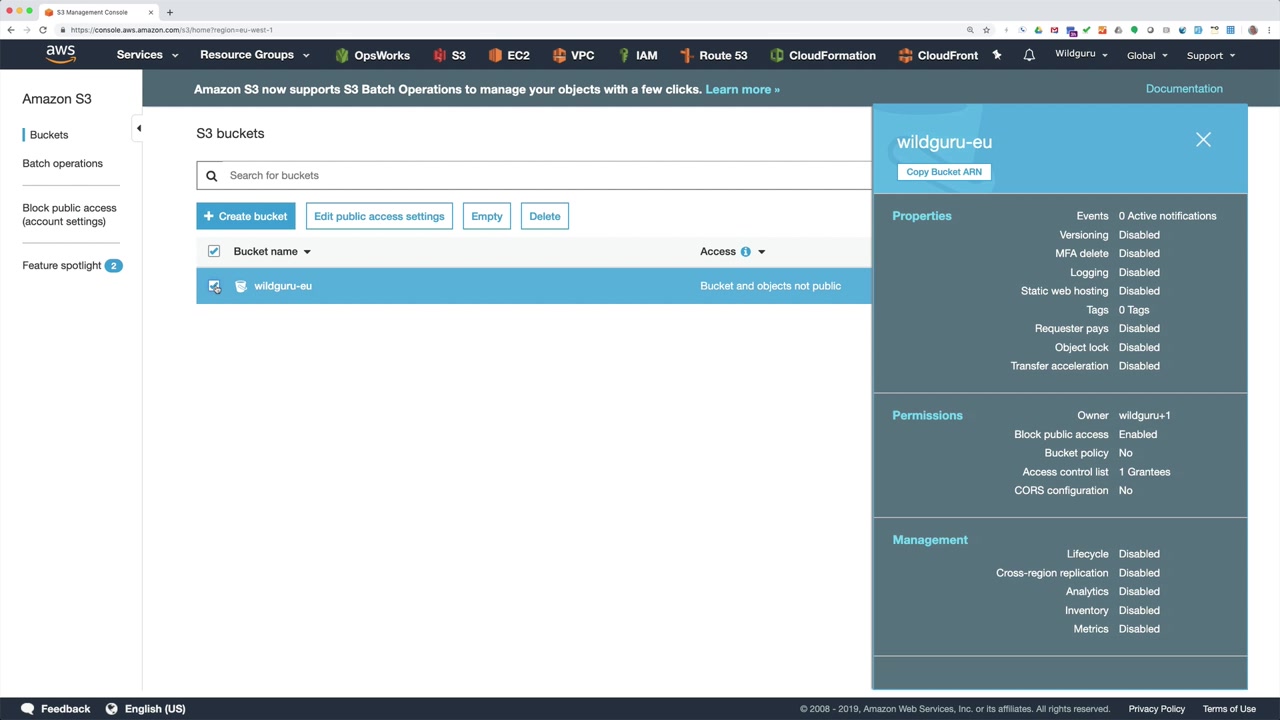Open Chrome's three-dot menu
Viewport: 1280px width, 720px height.
click(1270, 30)
